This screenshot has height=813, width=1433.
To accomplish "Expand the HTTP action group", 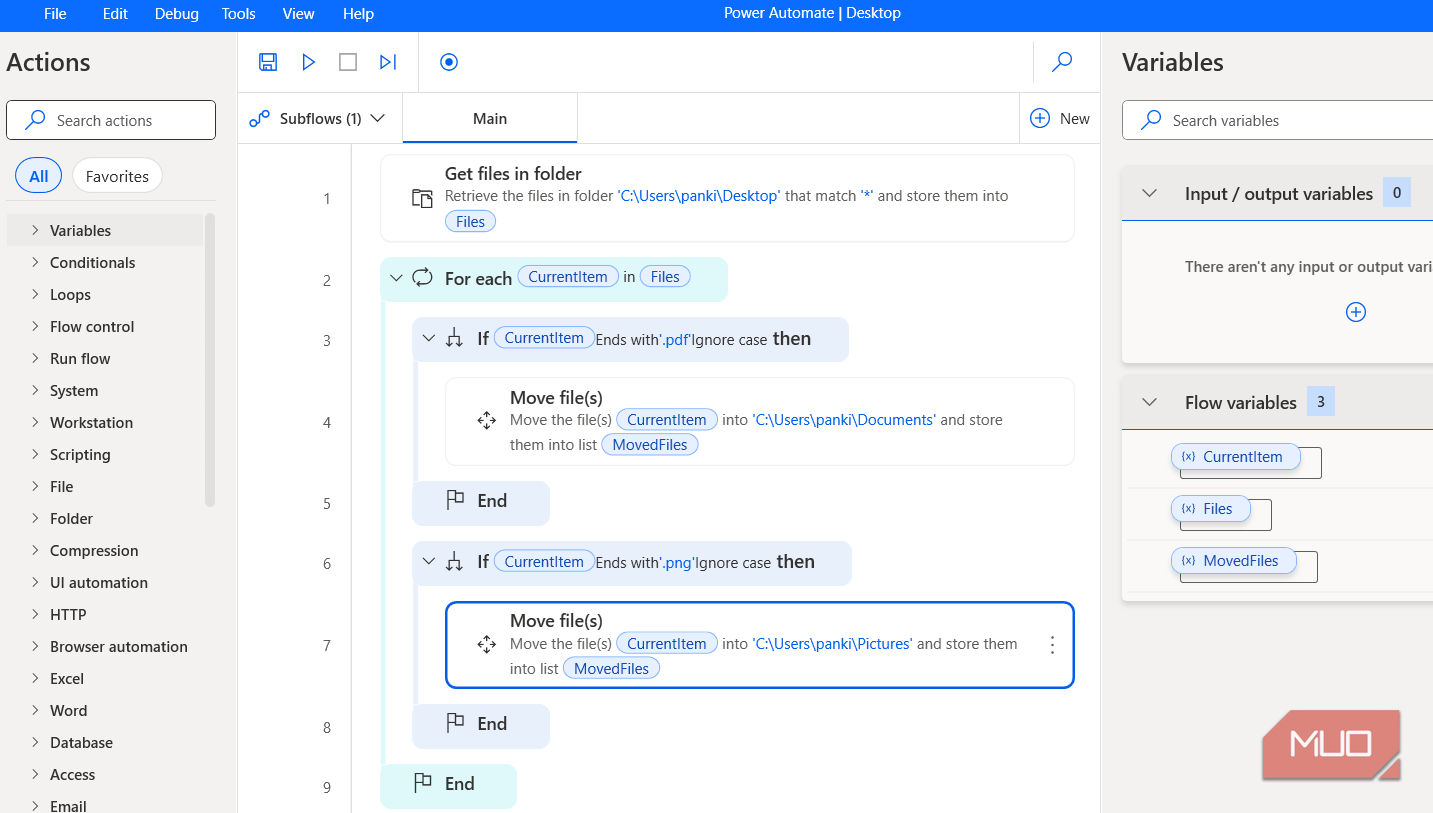I will [35, 614].
